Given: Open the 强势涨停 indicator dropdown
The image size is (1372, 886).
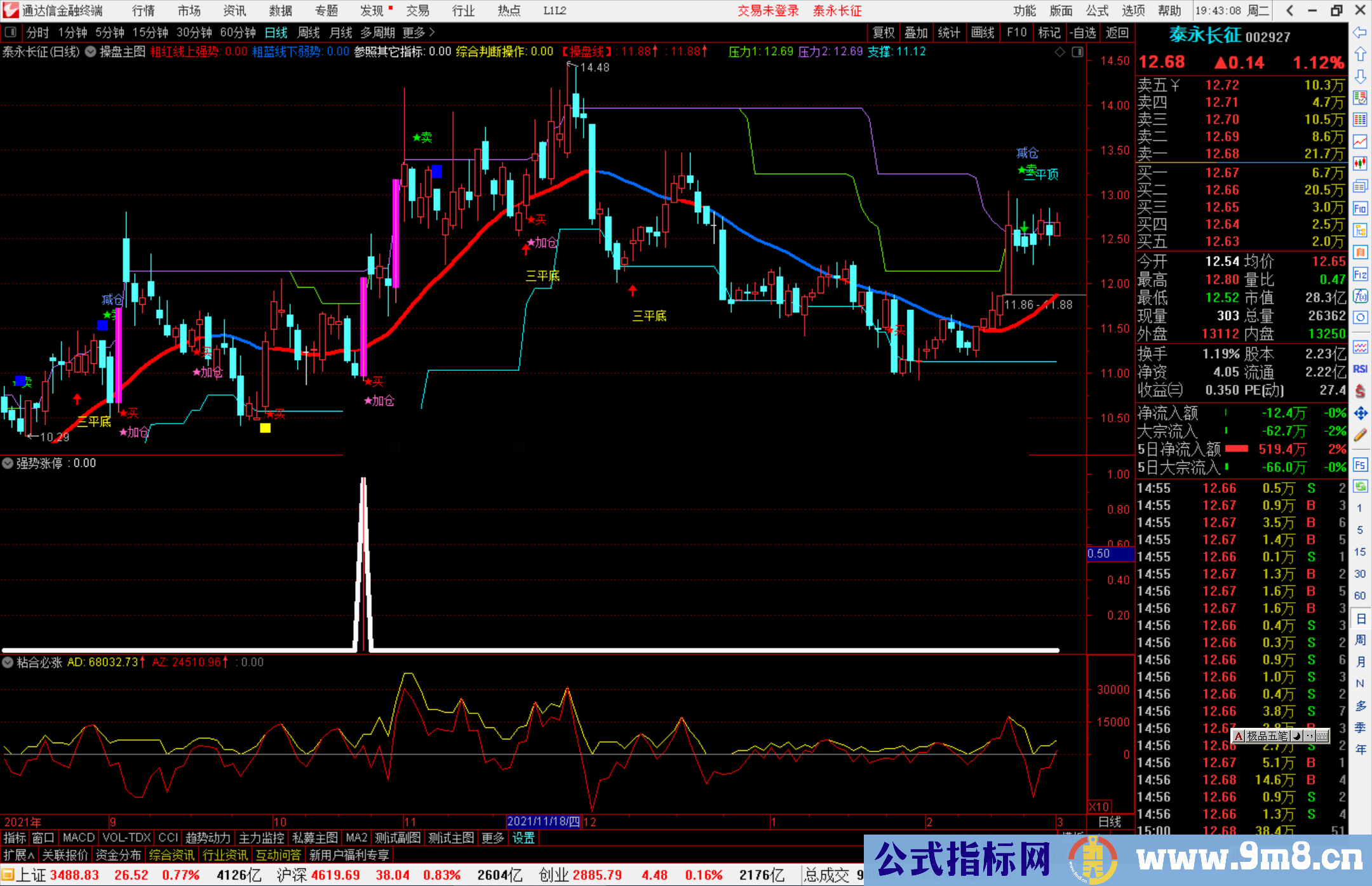Looking at the screenshot, I should (8, 464).
